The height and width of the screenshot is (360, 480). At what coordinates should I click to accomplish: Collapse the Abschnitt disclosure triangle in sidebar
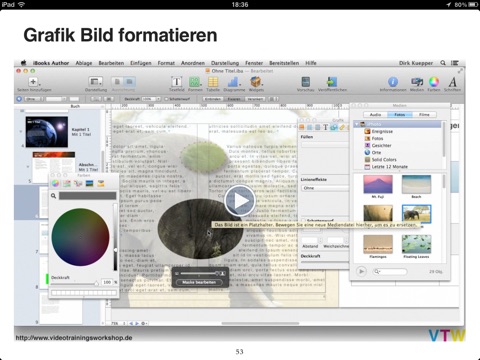pyautogui.click(x=28, y=166)
